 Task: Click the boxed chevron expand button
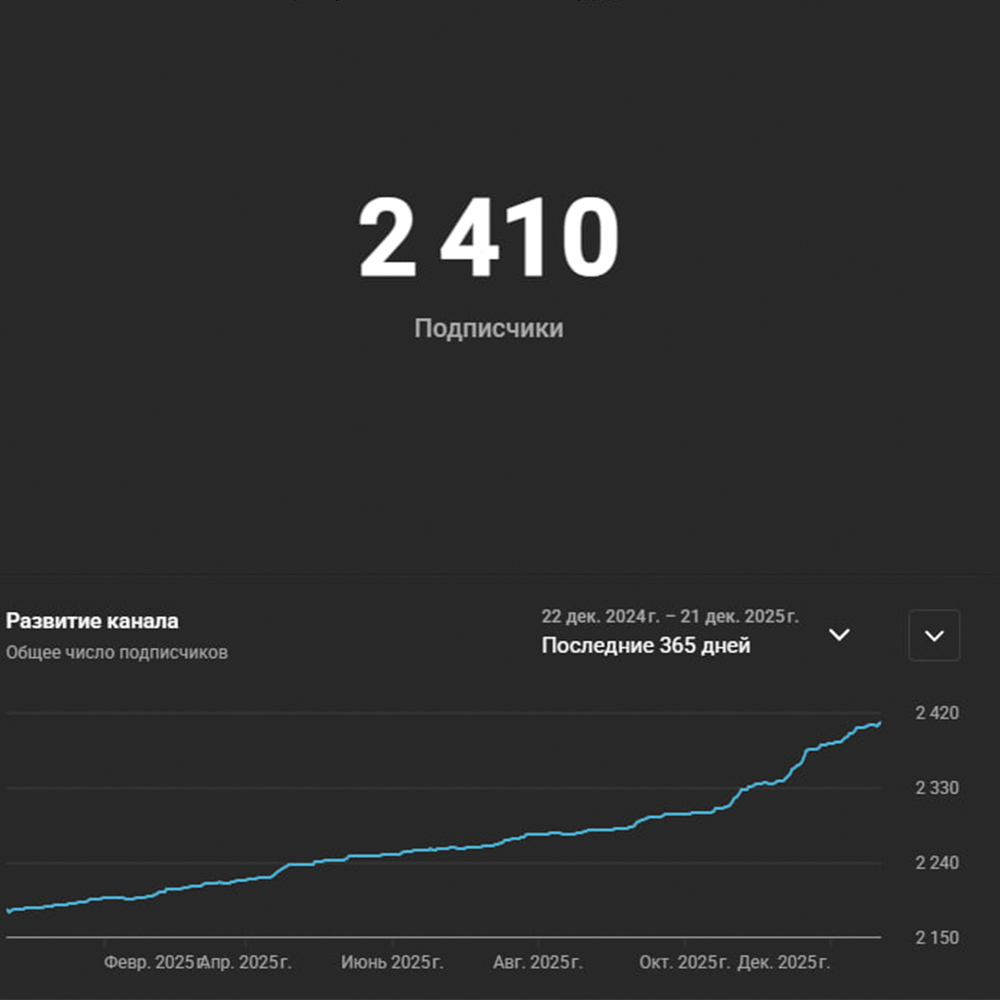(934, 636)
